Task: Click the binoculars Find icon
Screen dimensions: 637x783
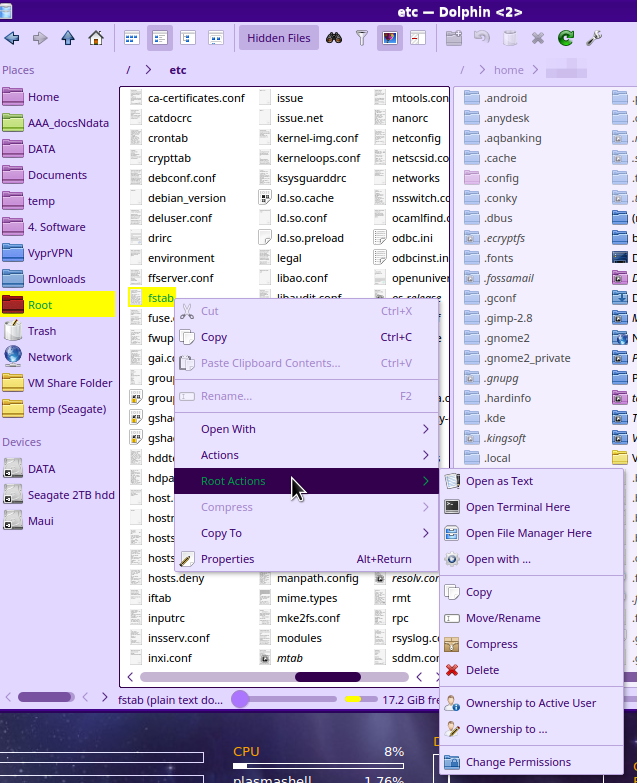Action: click(x=334, y=38)
